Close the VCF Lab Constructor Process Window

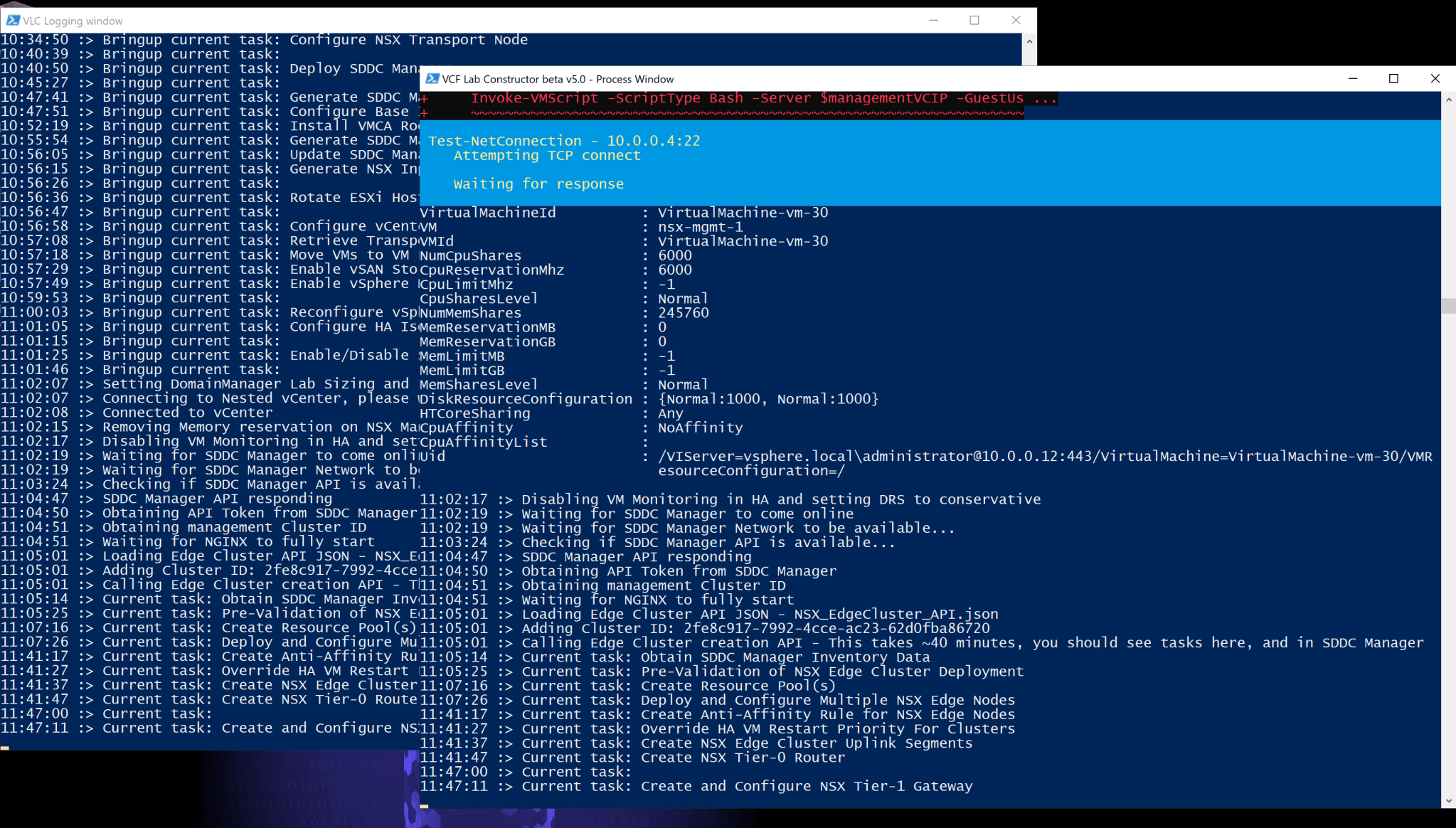(1436, 79)
